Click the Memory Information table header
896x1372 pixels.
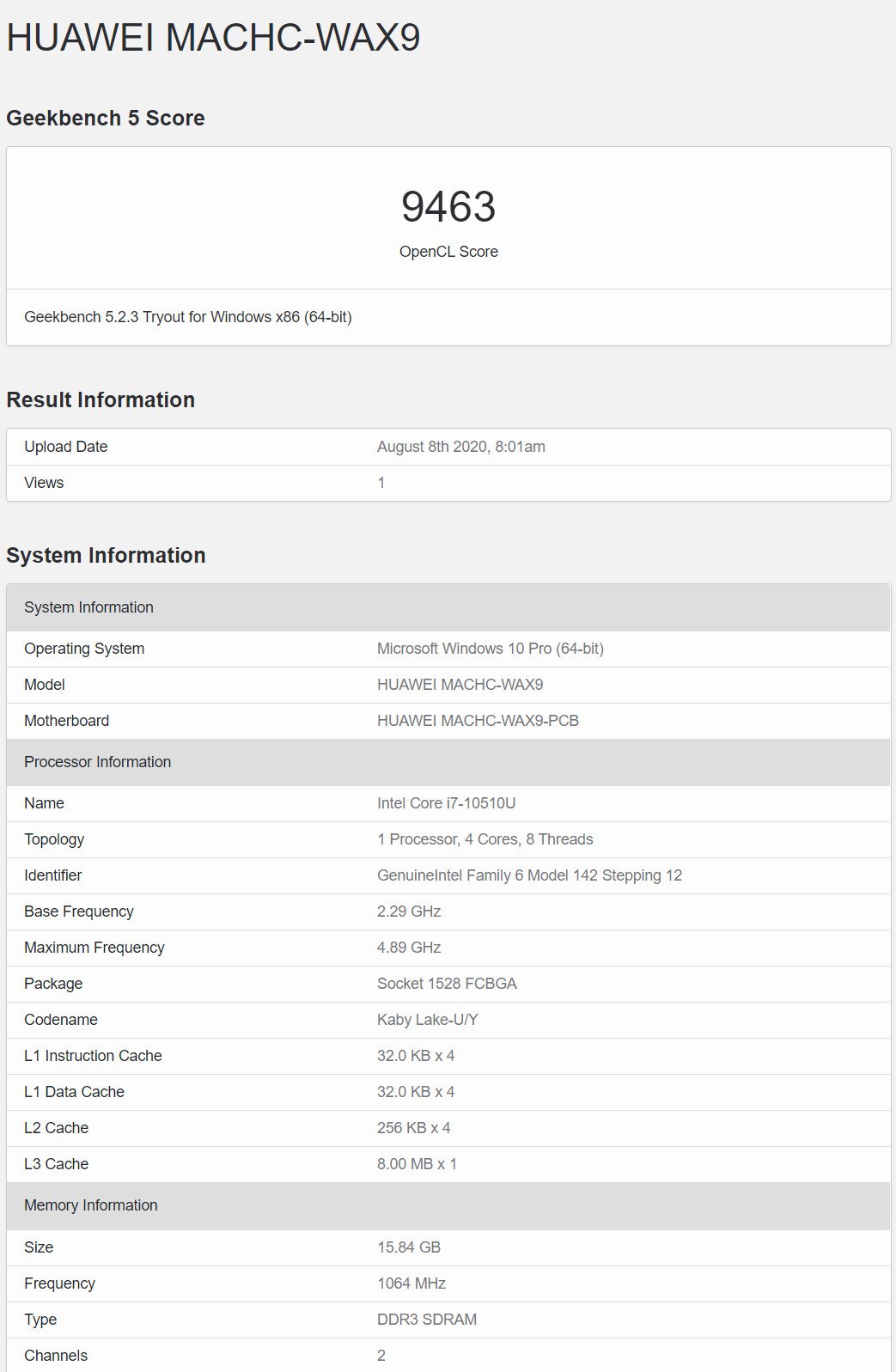pyautogui.click(x=448, y=1205)
